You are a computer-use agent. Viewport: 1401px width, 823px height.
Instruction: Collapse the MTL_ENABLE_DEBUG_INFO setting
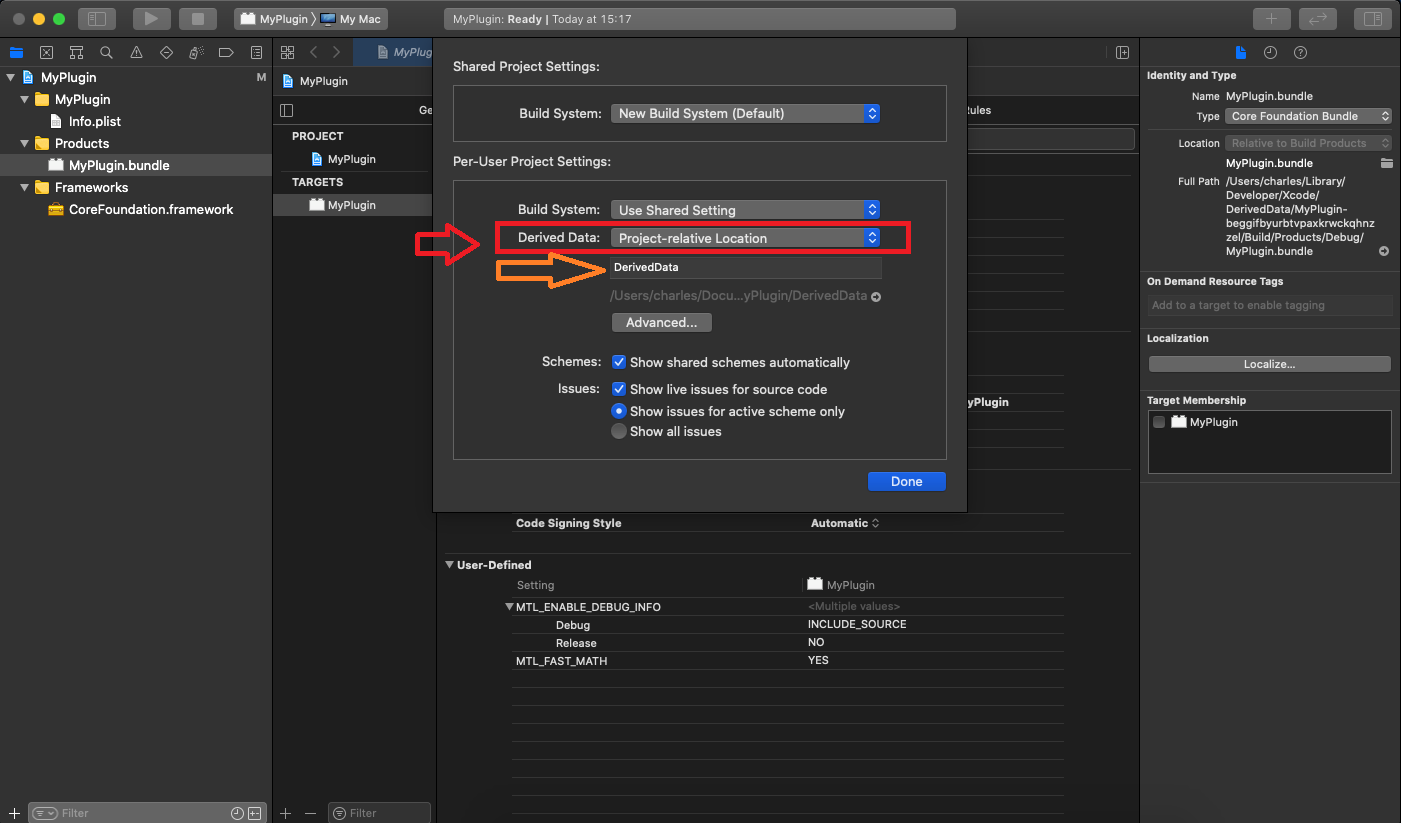coord(510,607)
